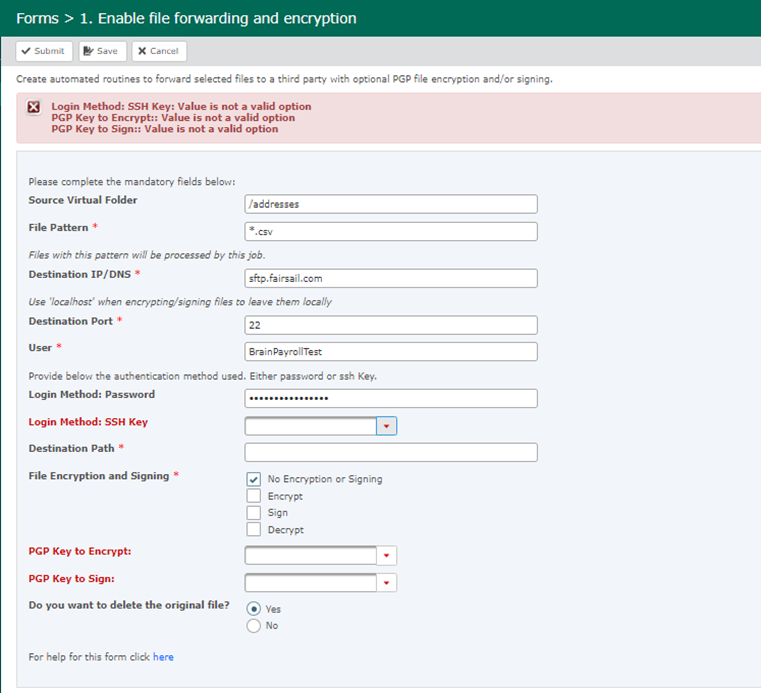Click the Source Virtual Folder field

click(x=391, y=204)
